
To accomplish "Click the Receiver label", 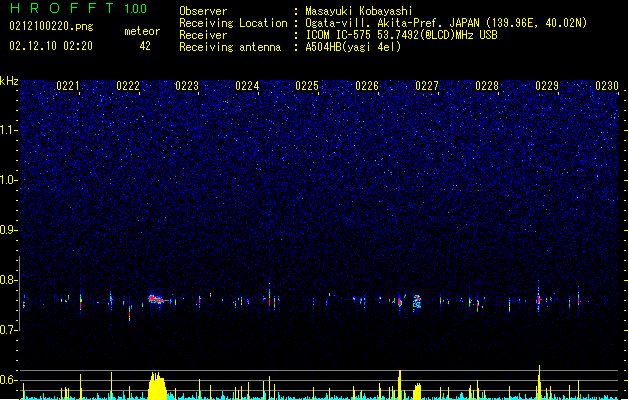I will pos(203,35).
